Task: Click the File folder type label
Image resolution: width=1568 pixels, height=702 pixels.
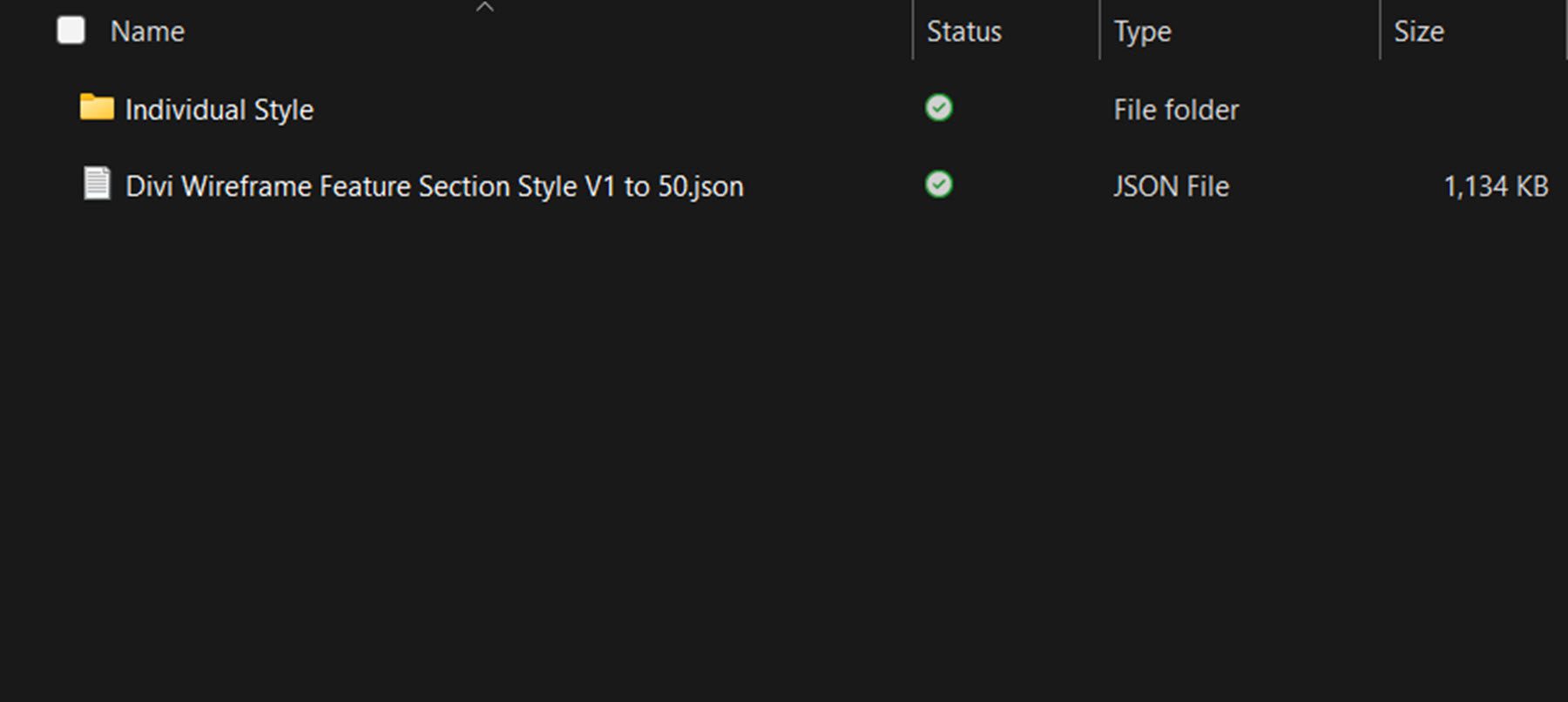Action: (x=1175, y=109)
